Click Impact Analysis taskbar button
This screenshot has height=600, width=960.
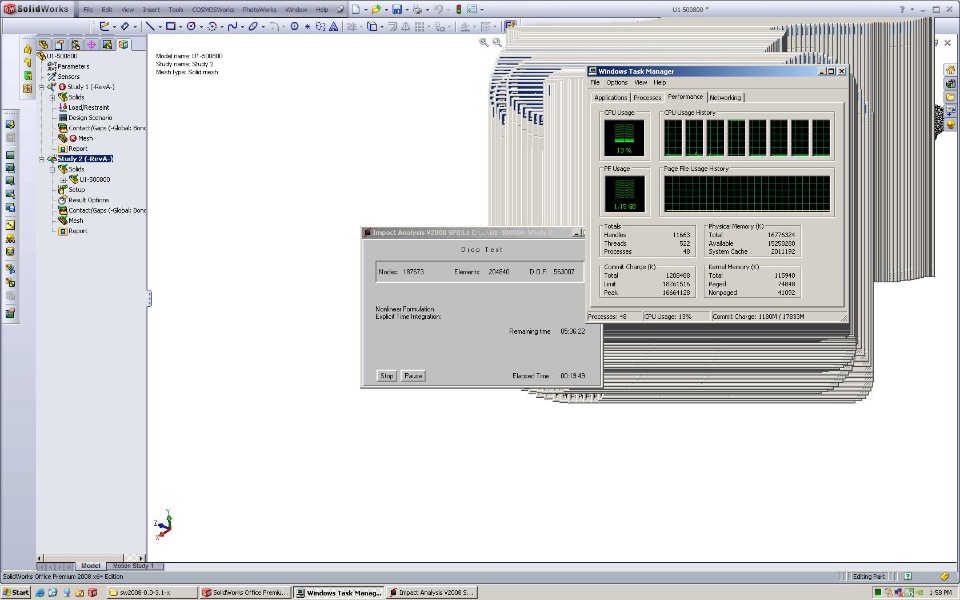tap(433, 593)
